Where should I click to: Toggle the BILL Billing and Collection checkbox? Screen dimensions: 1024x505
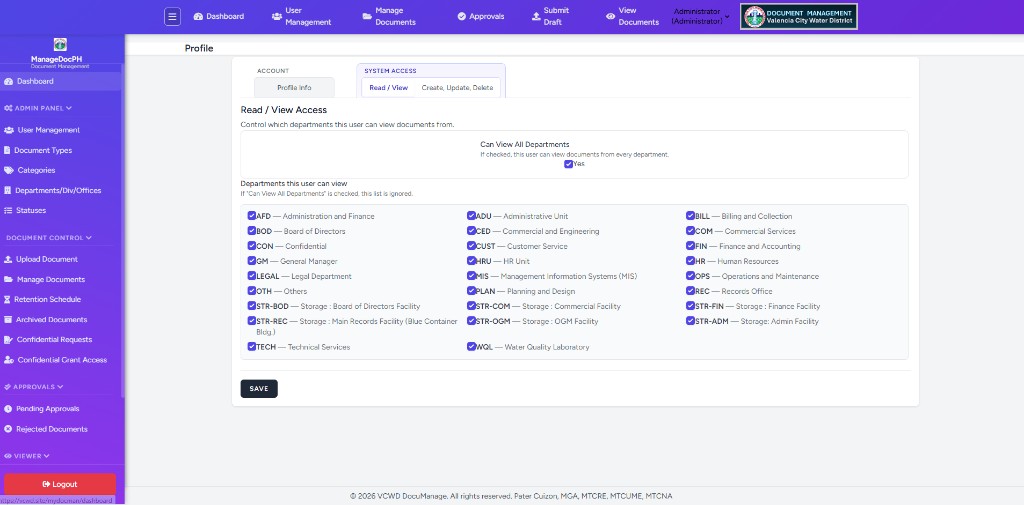(x=690, y=216)
